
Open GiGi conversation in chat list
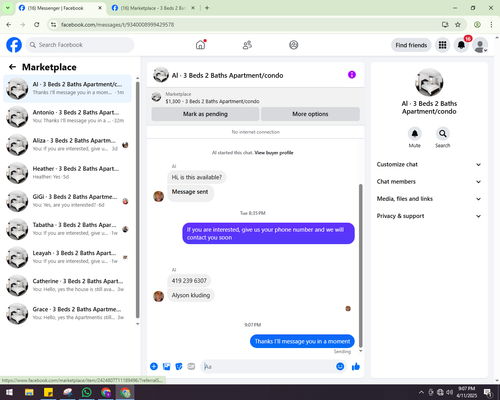click(x=67, y=201)
